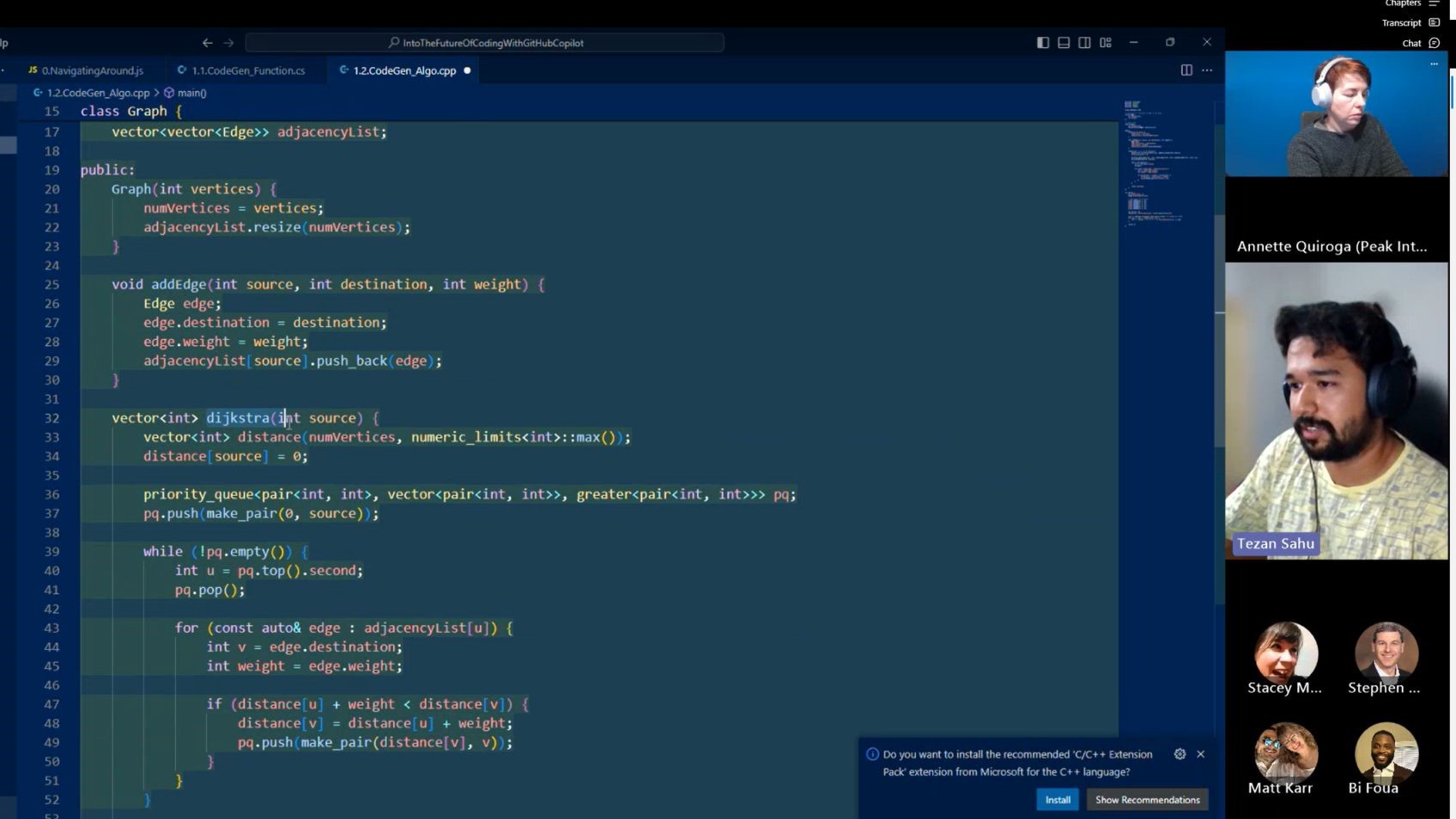
Task: Dismiss the C/C++ extension notification
Action: click(x=1200, y=754)
